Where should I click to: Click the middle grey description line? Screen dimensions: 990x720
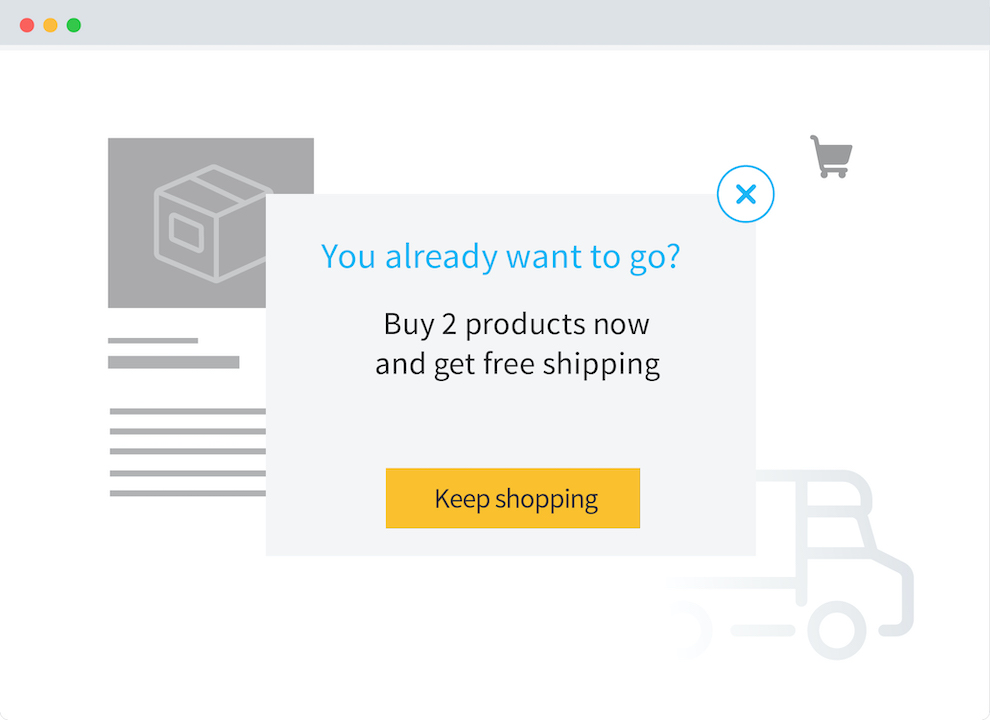click(188, 452)
